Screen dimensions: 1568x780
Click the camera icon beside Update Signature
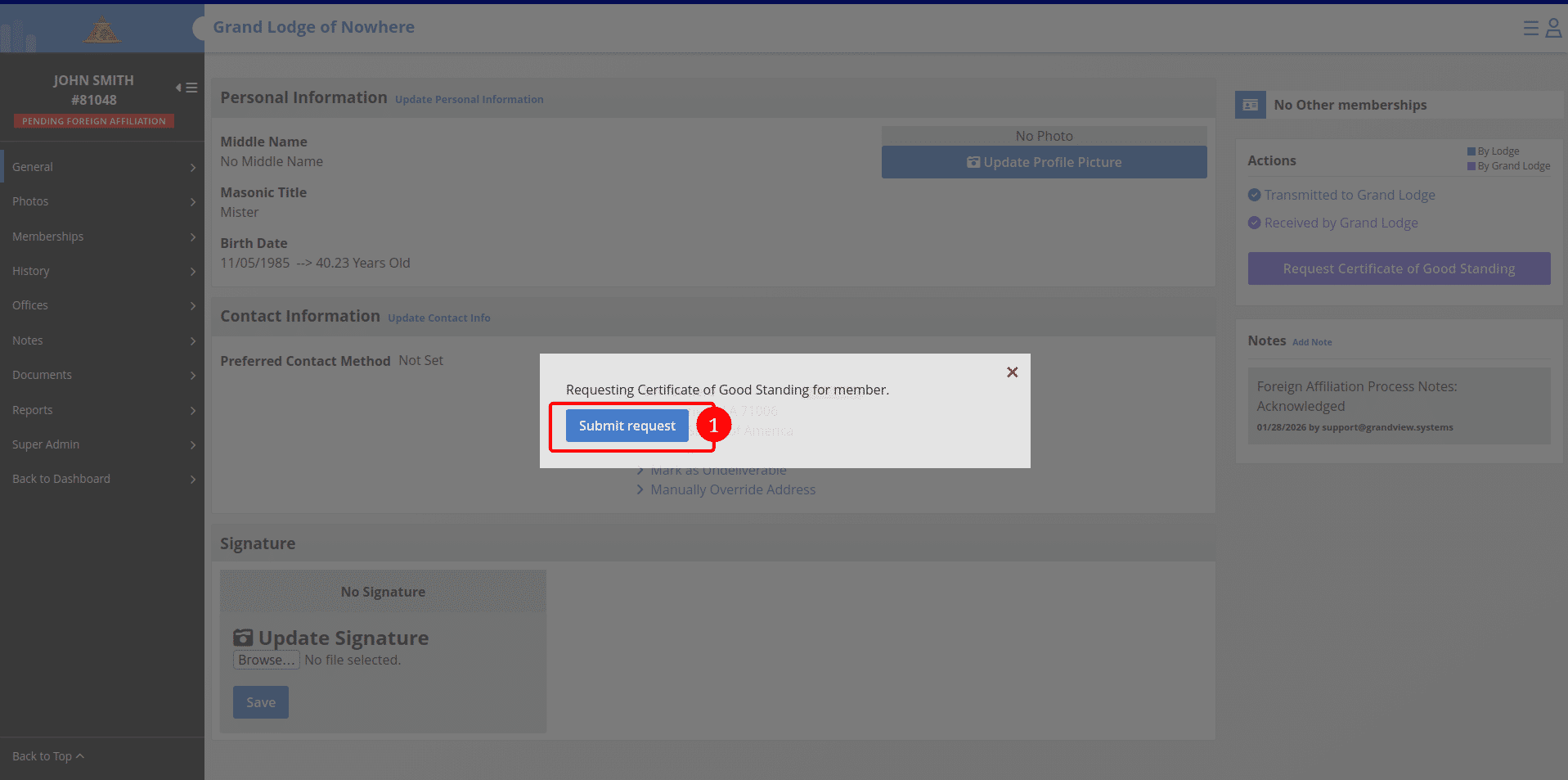(x=243, y=638)
